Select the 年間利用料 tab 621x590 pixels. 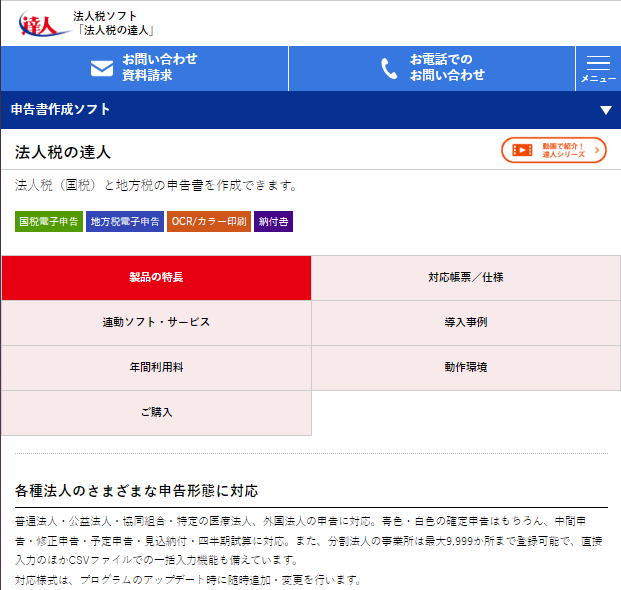tap(156, 368)
